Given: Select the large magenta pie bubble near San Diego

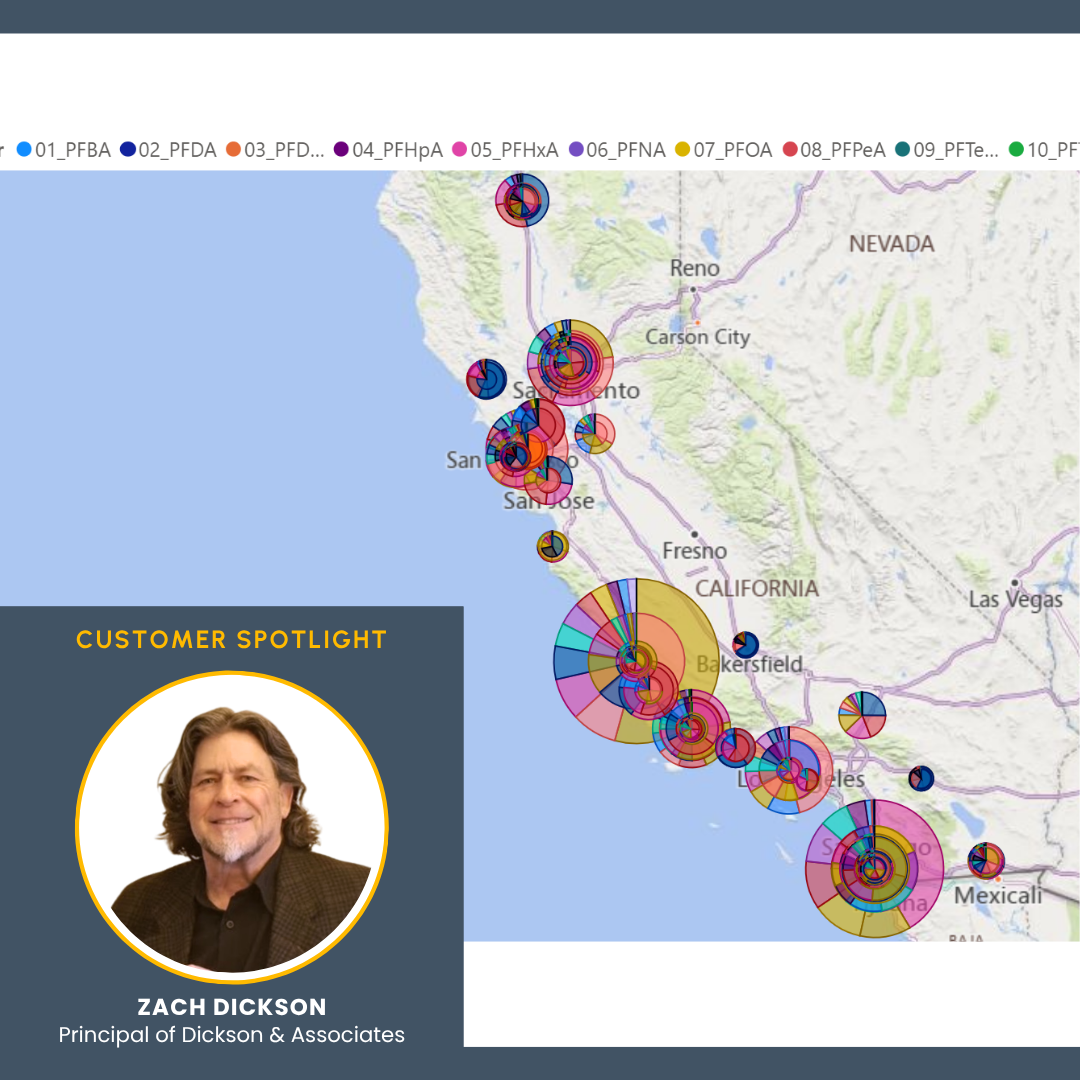Looking at the screenshot, I should click(874, 869).
